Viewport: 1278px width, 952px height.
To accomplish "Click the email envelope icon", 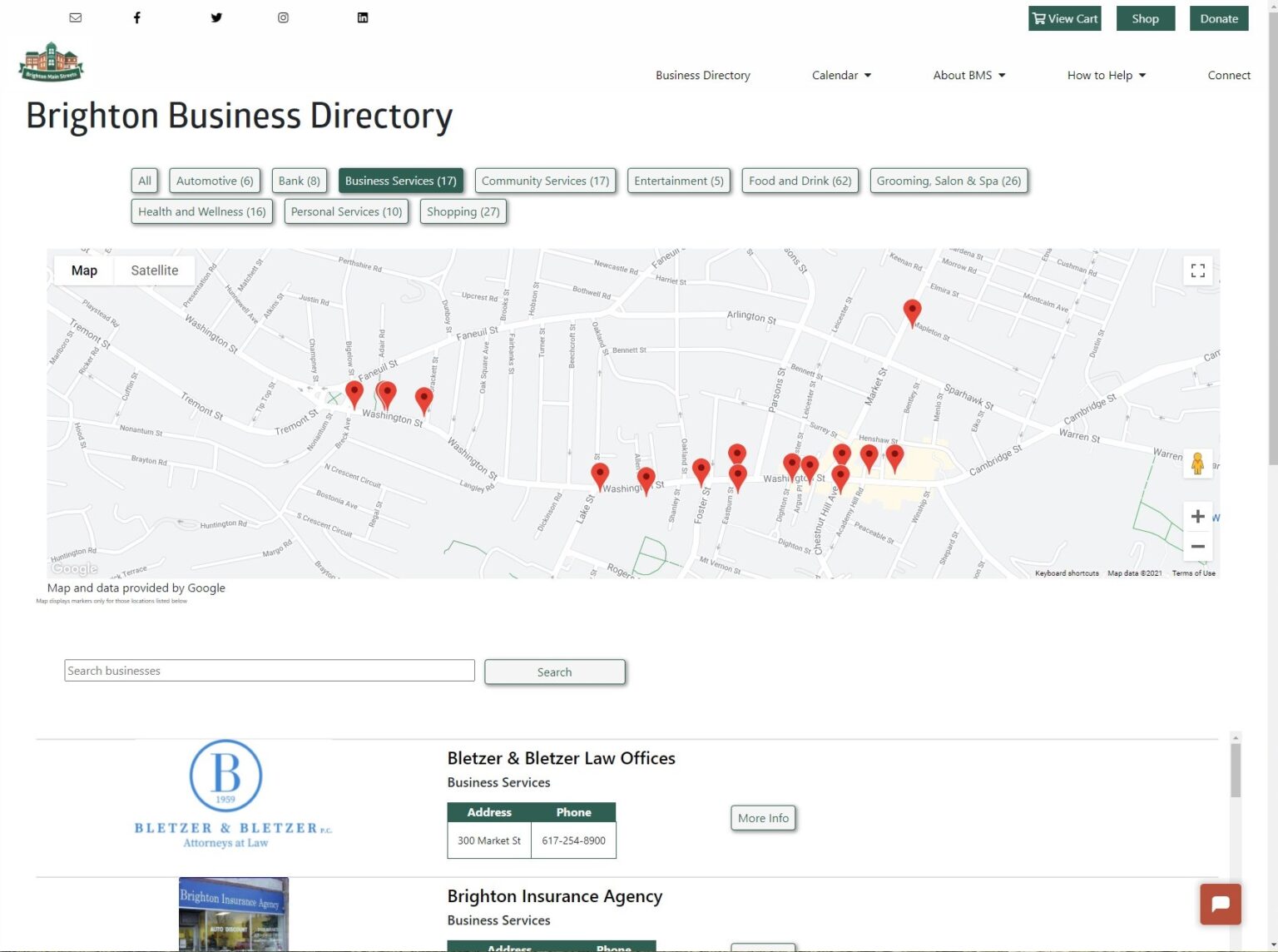I will pyautogui.click(x=76, y=17).
